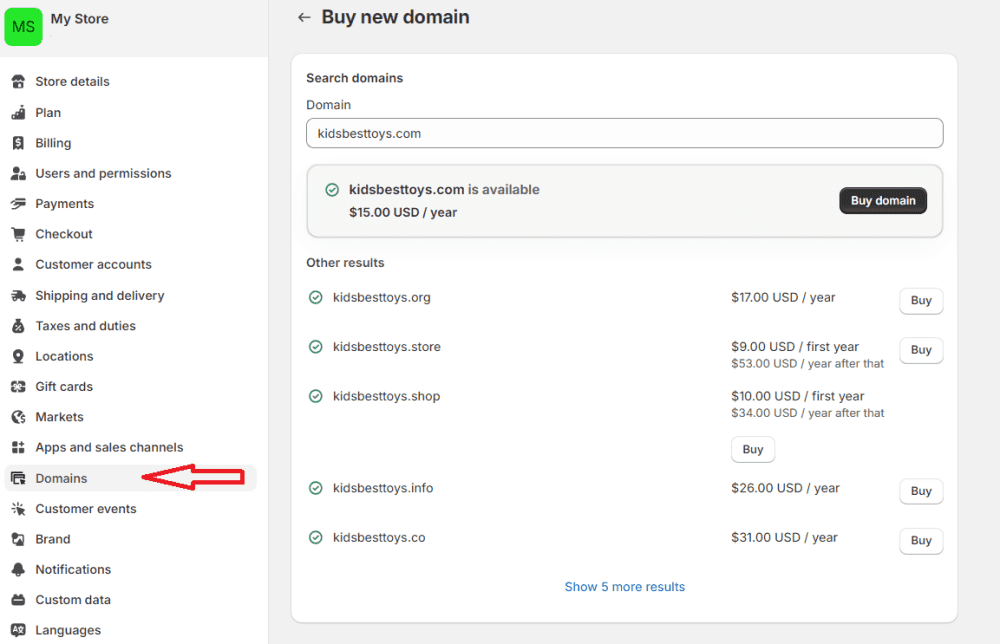This screenshot has height=644, width=1000.
Task: Click the Notifications bell icon
Action: click(x=17, y=569)
